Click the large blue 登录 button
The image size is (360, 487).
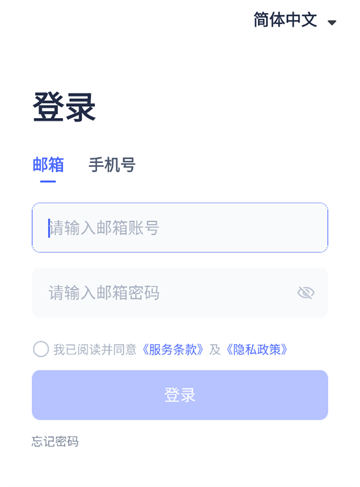pos(180,395)
